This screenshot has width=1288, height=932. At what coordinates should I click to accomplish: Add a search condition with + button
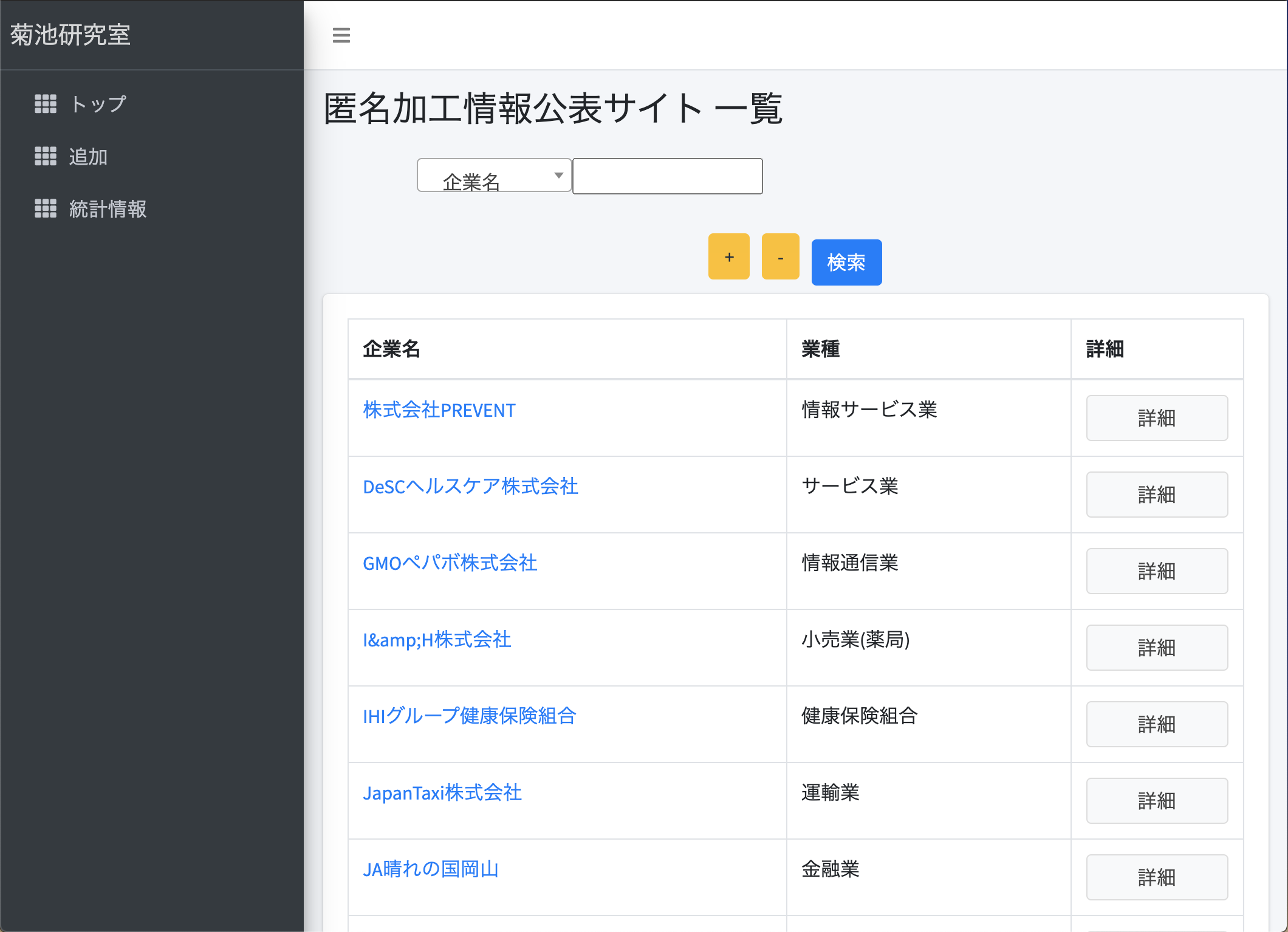[x=728, y=257]
